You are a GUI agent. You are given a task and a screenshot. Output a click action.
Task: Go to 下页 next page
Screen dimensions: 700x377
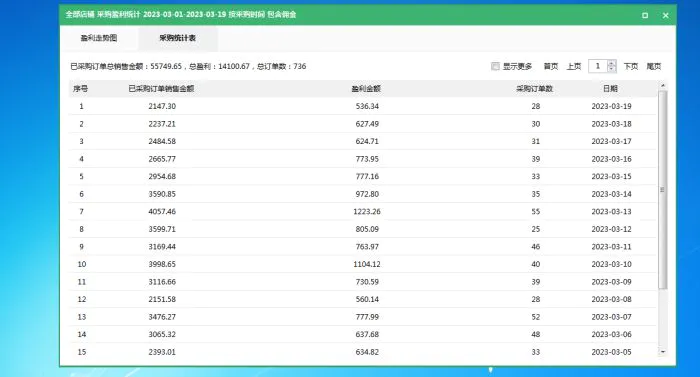point(630,66)
